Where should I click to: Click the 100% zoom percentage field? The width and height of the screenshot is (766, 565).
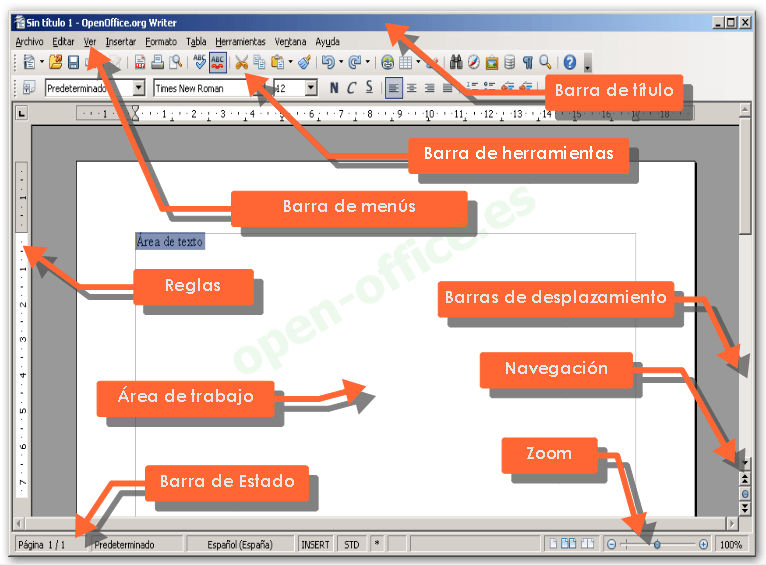(x=731, y=544)
